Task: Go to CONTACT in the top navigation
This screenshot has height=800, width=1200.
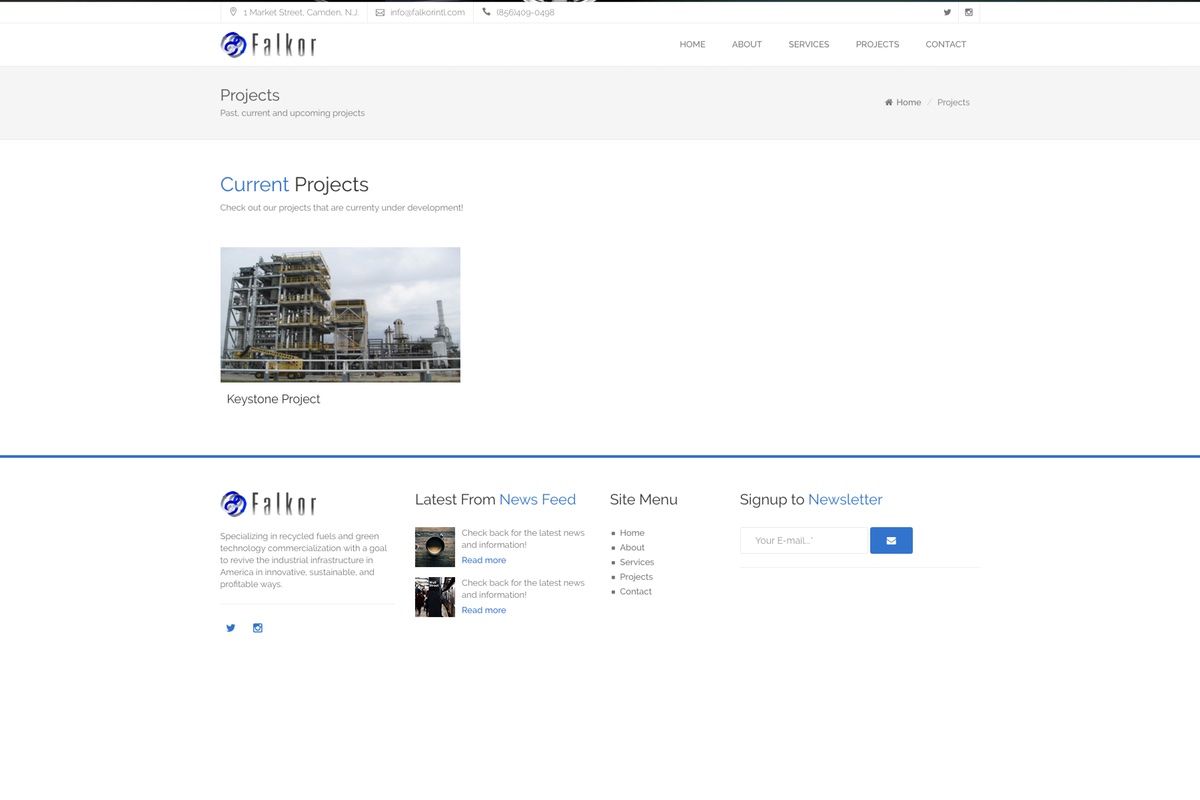Action: 945,45
